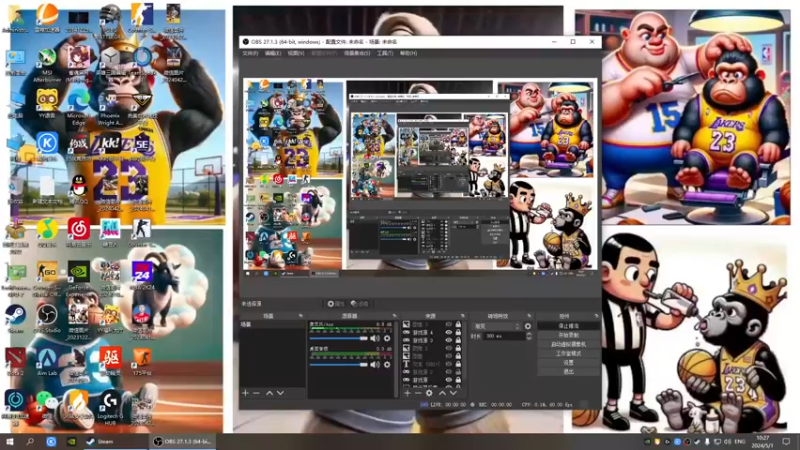Image resolution: width=800 pixels, height=450 pixels.
Task: Remove the scene with the minus icon
Action: point(256,393)
